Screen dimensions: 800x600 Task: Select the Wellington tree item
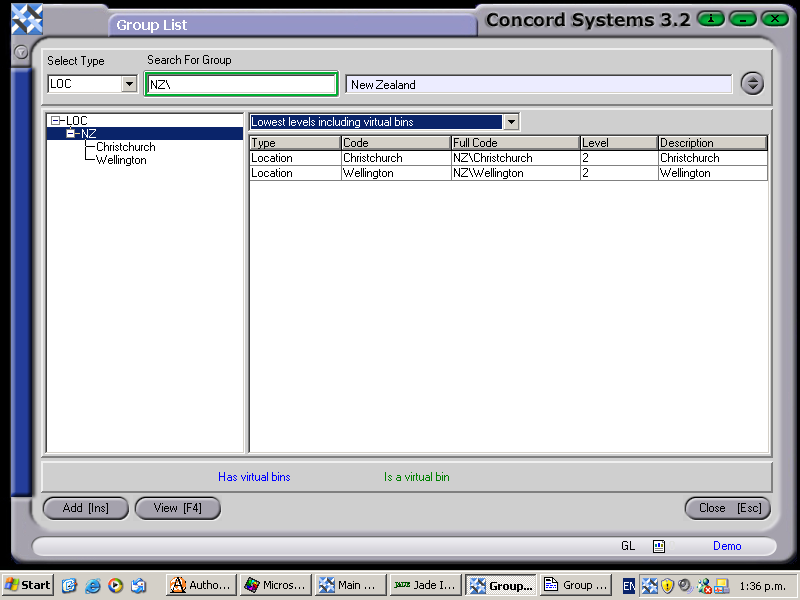[120, 160]
